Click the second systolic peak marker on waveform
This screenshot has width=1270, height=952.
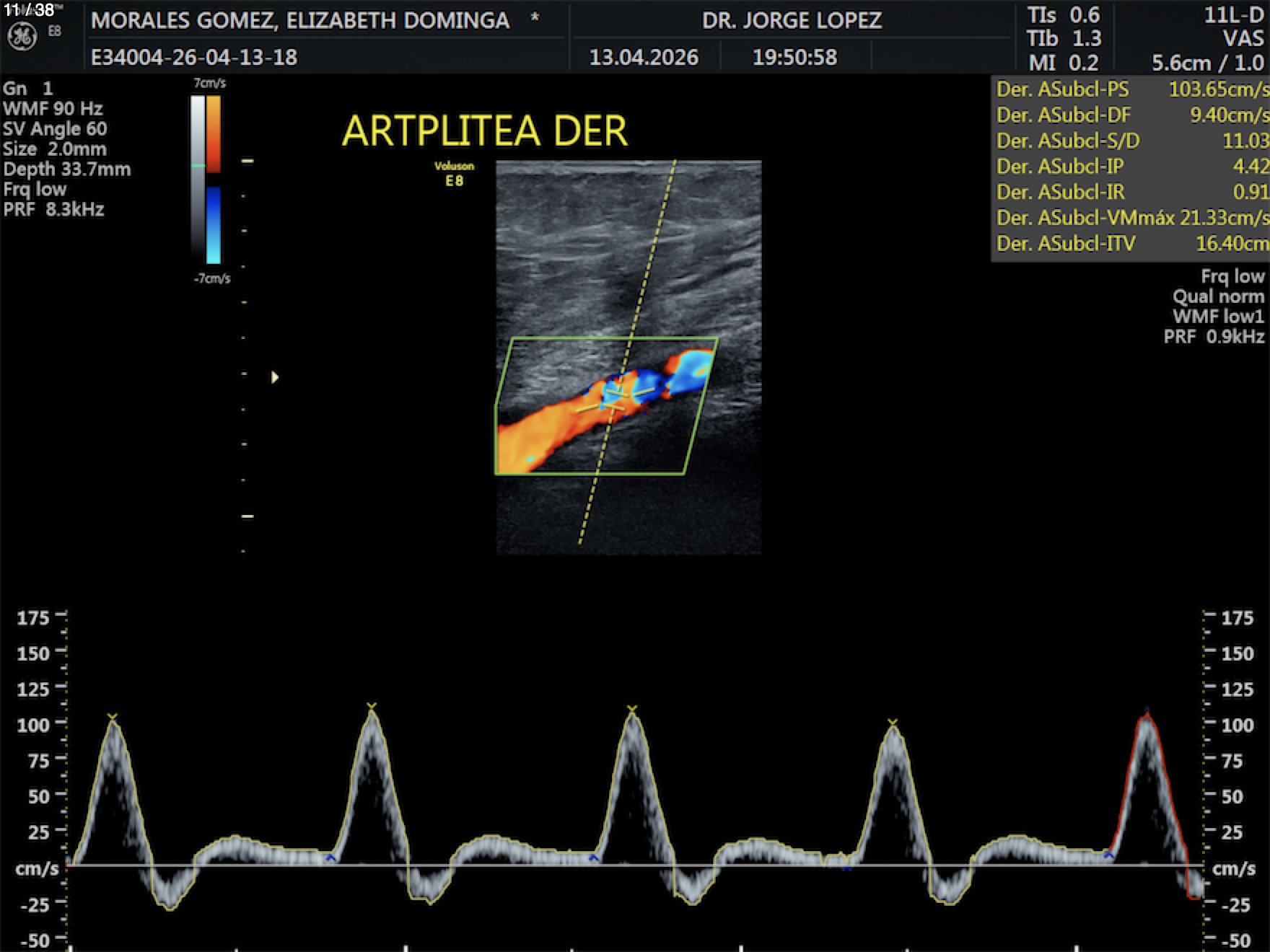372,706
